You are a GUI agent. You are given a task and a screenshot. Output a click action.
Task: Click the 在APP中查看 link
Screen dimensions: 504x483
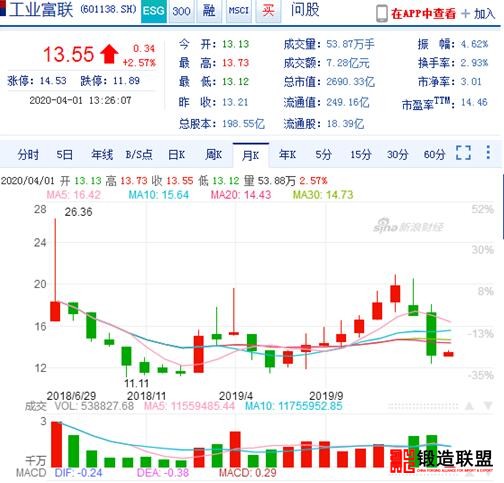(x=423, y=14)
